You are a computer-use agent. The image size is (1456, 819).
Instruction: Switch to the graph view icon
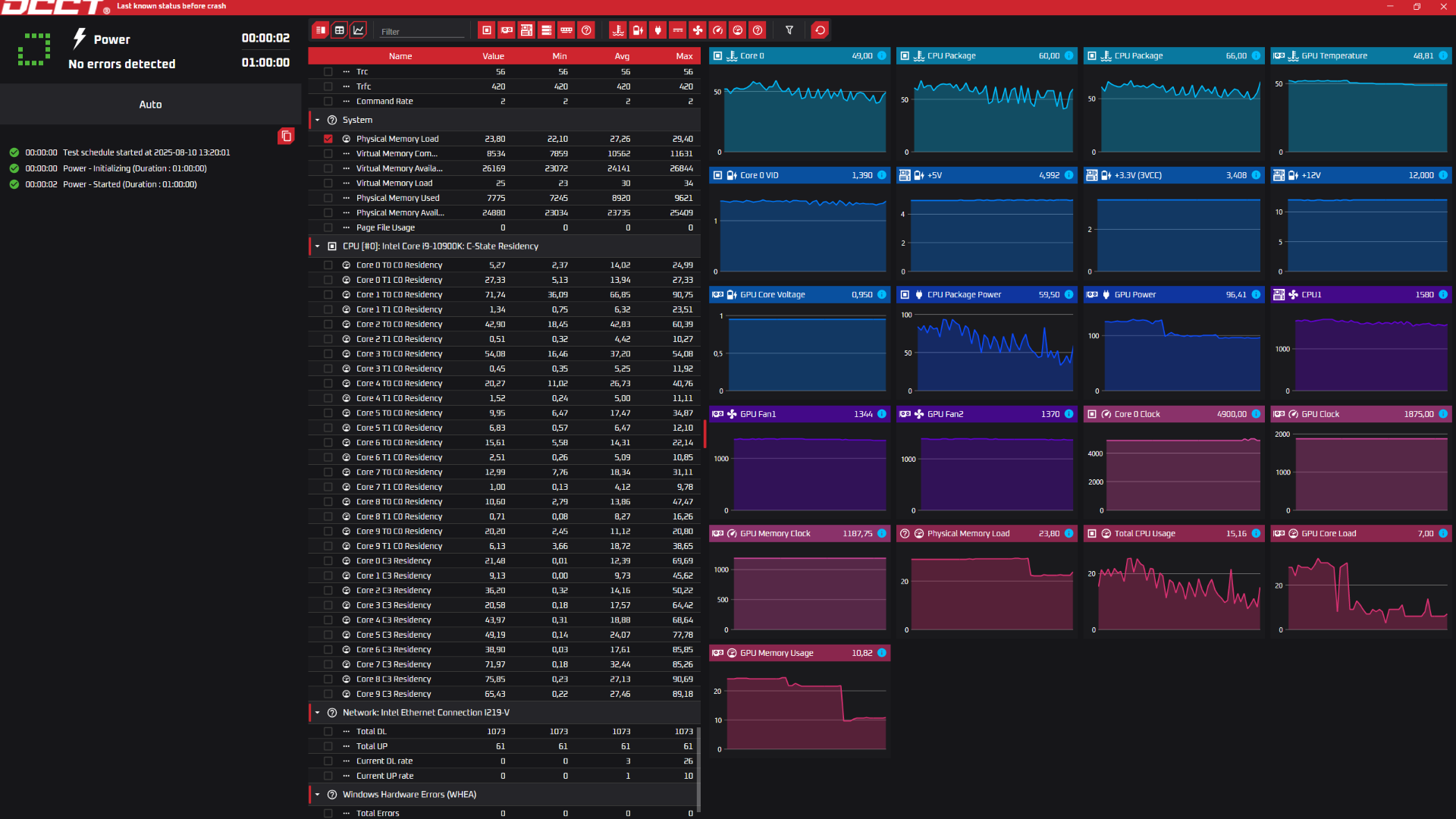click(x=359, y=30)
